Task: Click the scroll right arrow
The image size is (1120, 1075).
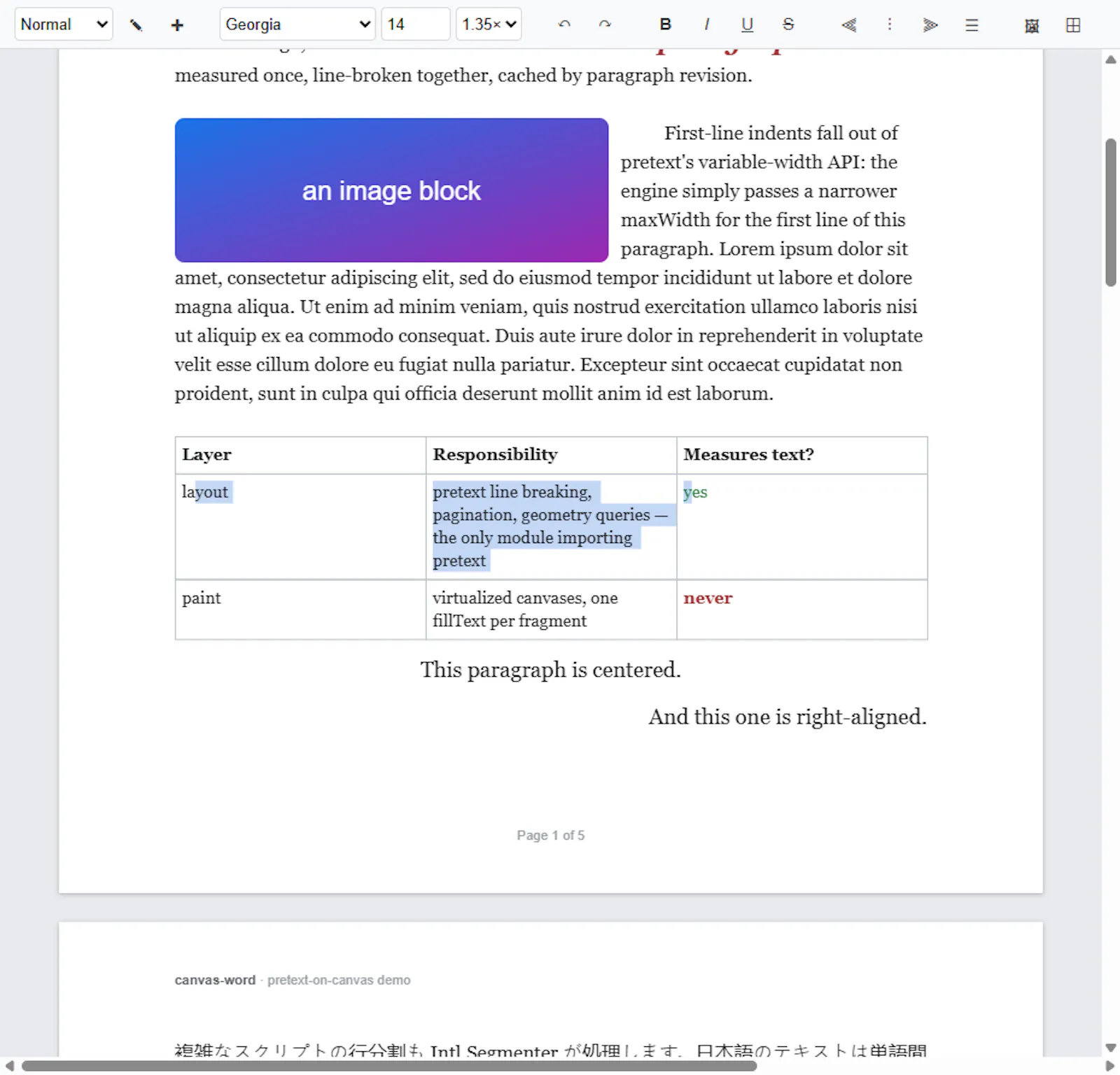Action: pos(1109,1066)
